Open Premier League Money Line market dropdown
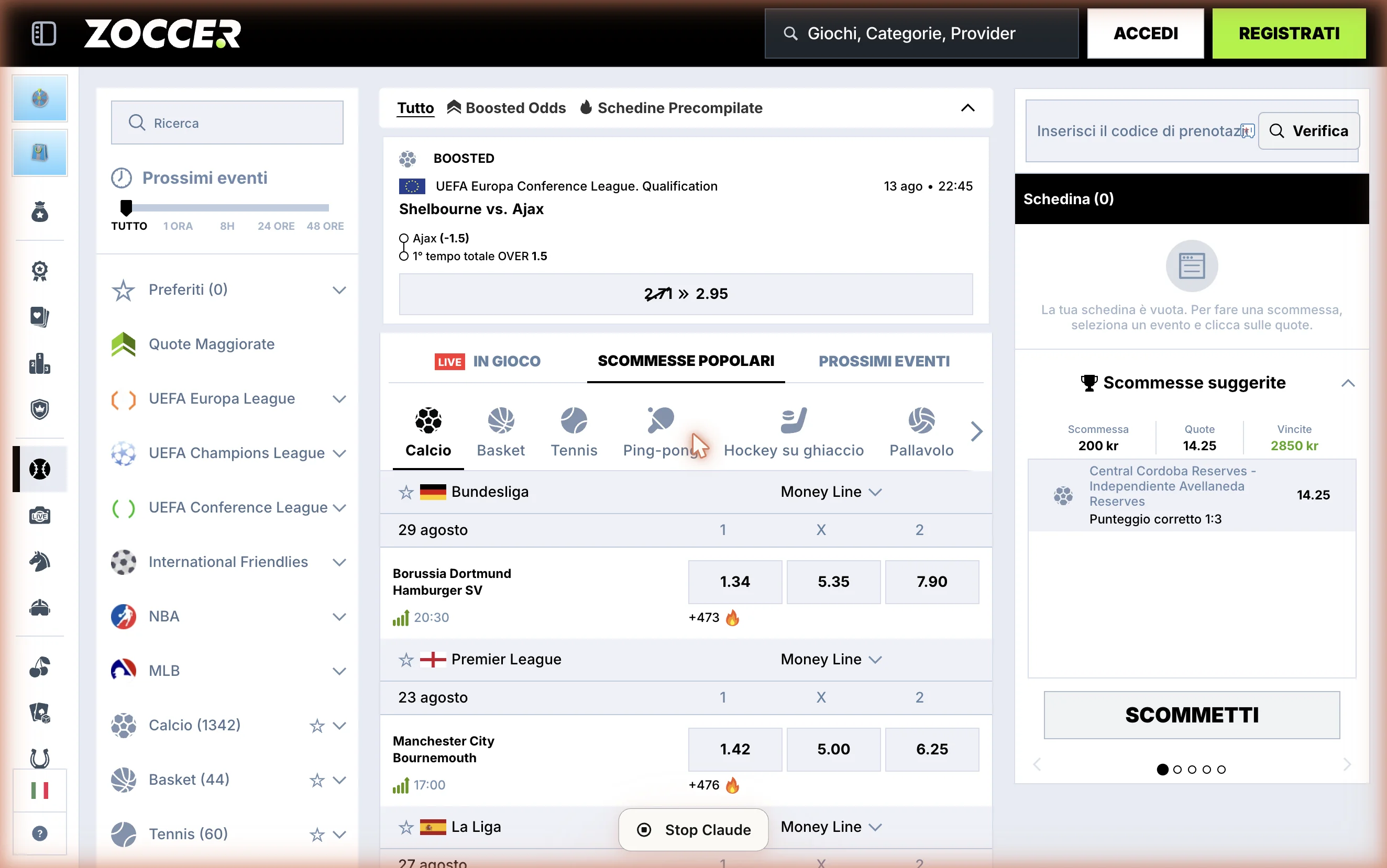Screen dimensions: 1387x868 click(x=831, y=660)
